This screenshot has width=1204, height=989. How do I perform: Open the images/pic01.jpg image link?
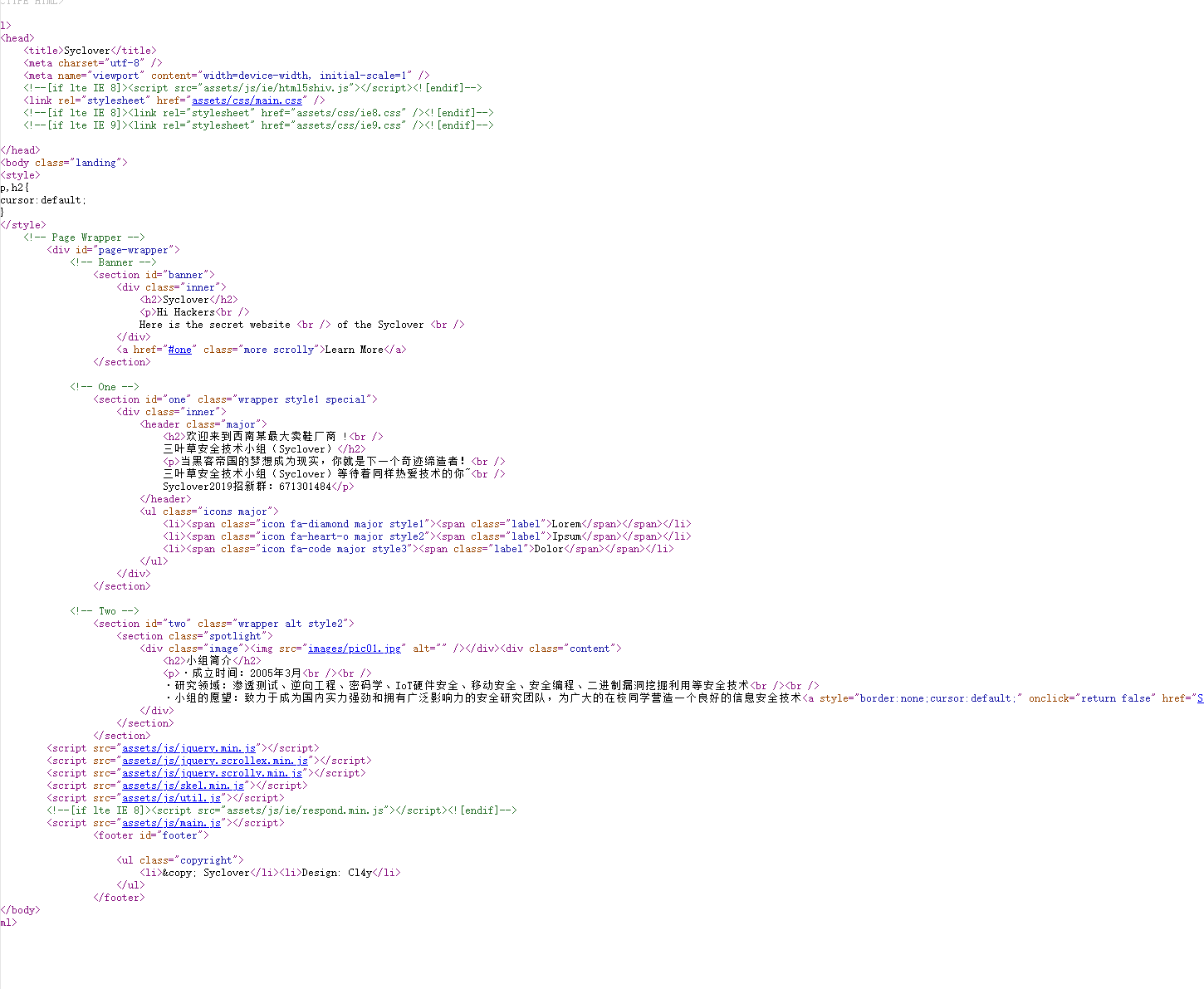click(355, 648)
